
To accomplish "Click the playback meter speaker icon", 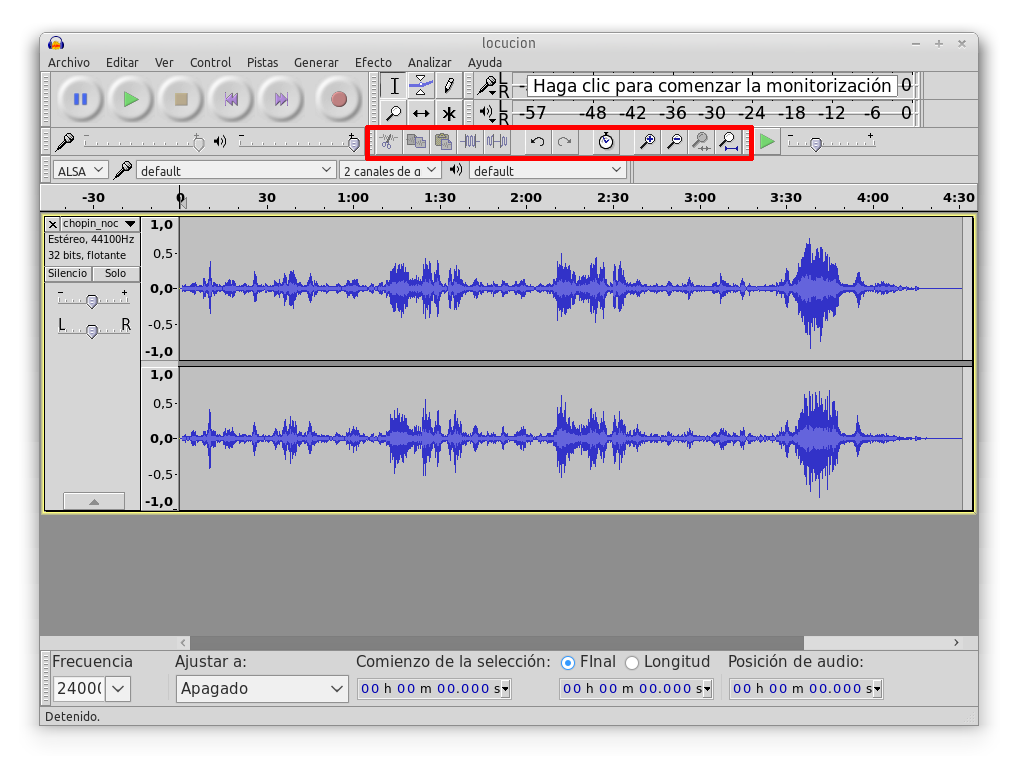I will pyautogui.click(x=486, y=113).
